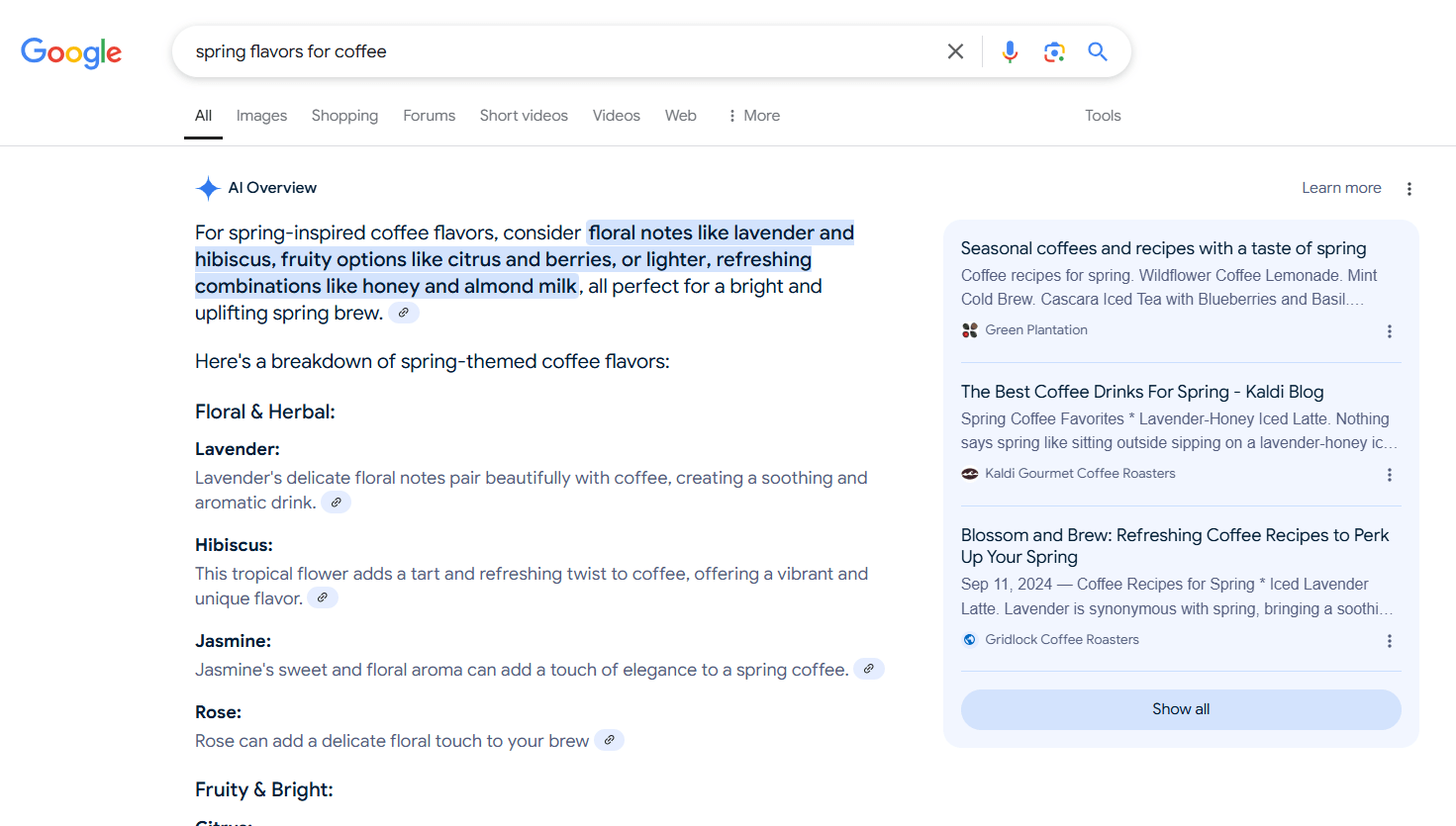Click the Google logo
1456x826 pixels.
point(70,53)
